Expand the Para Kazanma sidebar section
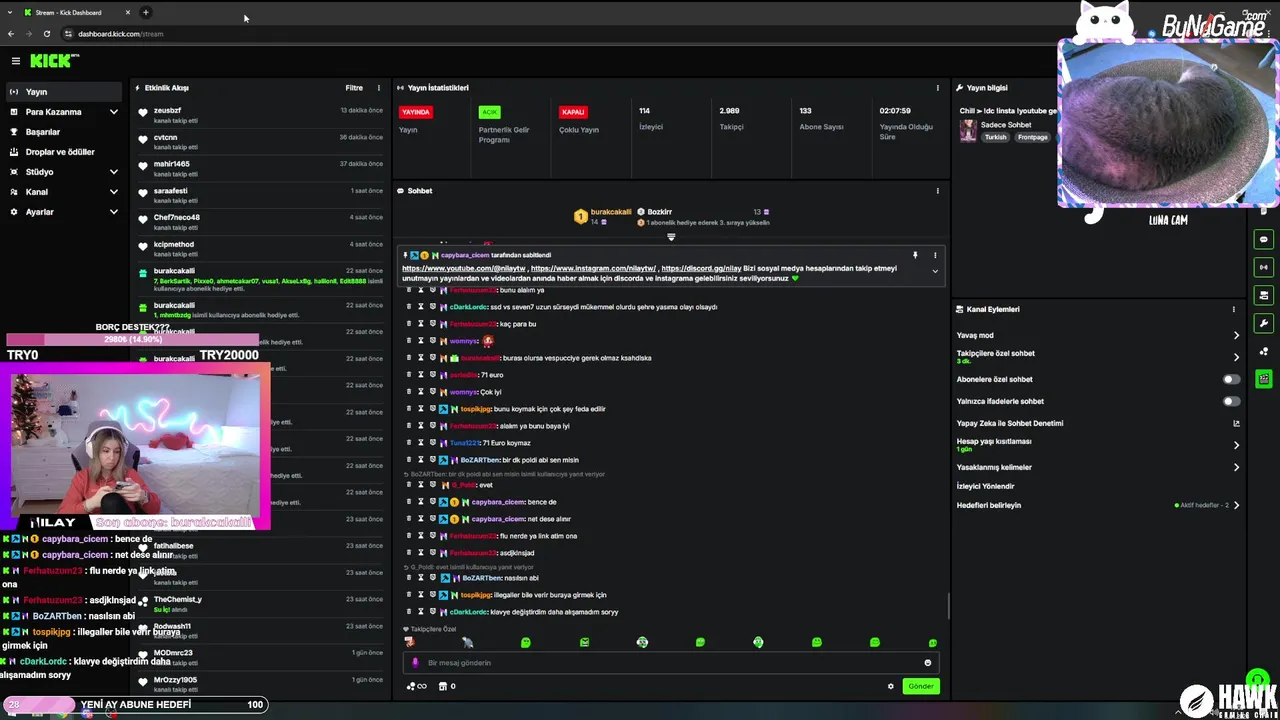1280x720 pixels. [x=114, y=112]
